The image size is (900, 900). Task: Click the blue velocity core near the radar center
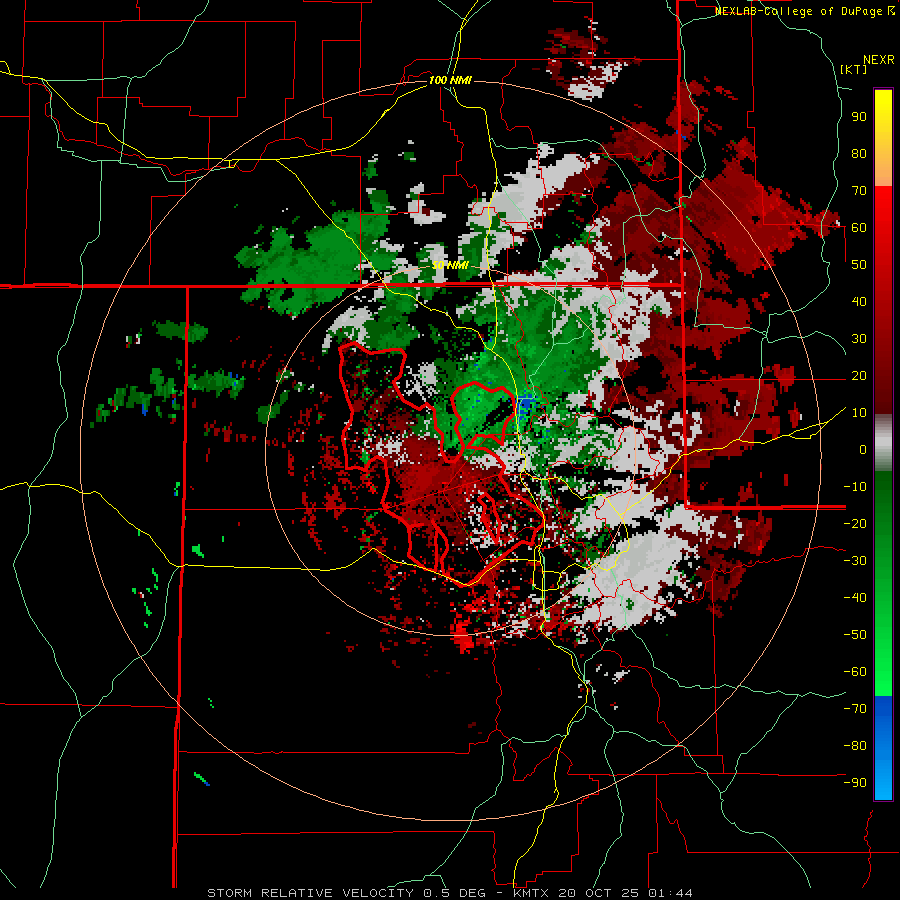(x=525, y=407)
